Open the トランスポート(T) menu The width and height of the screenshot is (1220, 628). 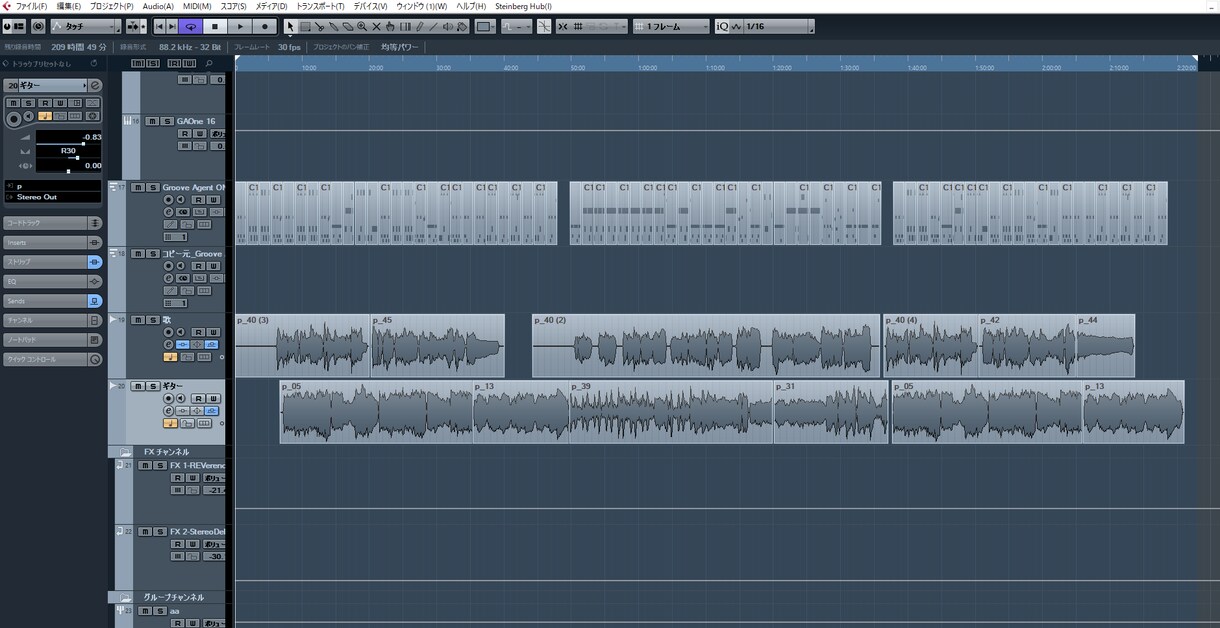320,6
